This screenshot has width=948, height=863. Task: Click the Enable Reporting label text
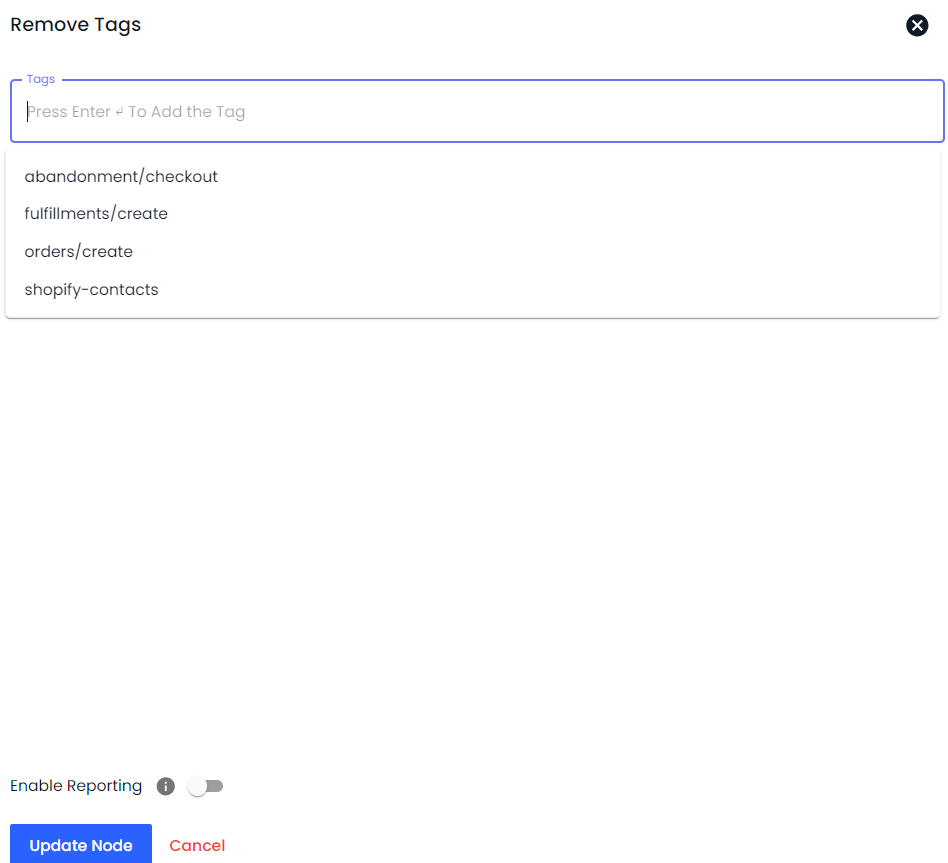pyautogui.click(x=76, y=786)
